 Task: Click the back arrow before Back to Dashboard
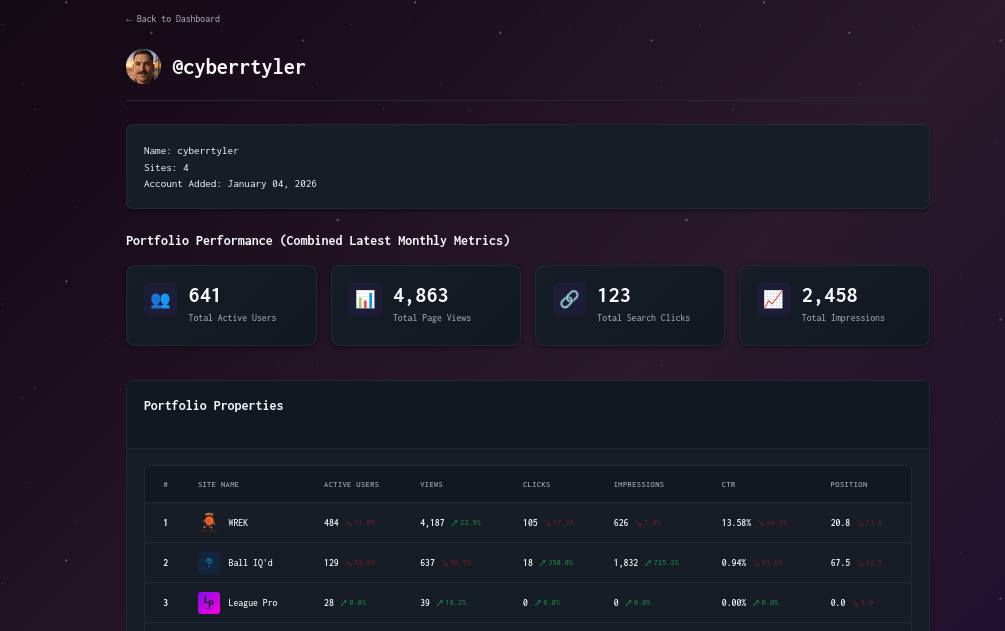[x=130, y=18]
